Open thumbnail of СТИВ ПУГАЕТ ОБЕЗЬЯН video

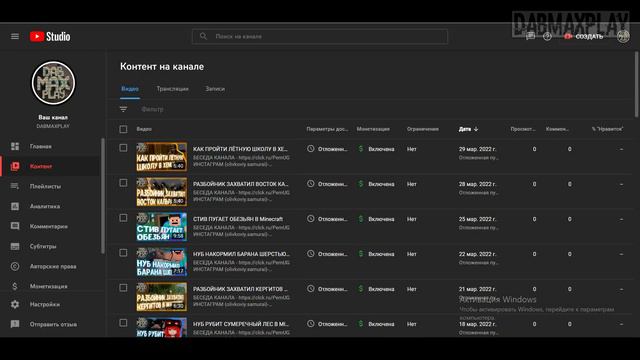[x=162, y=227]
